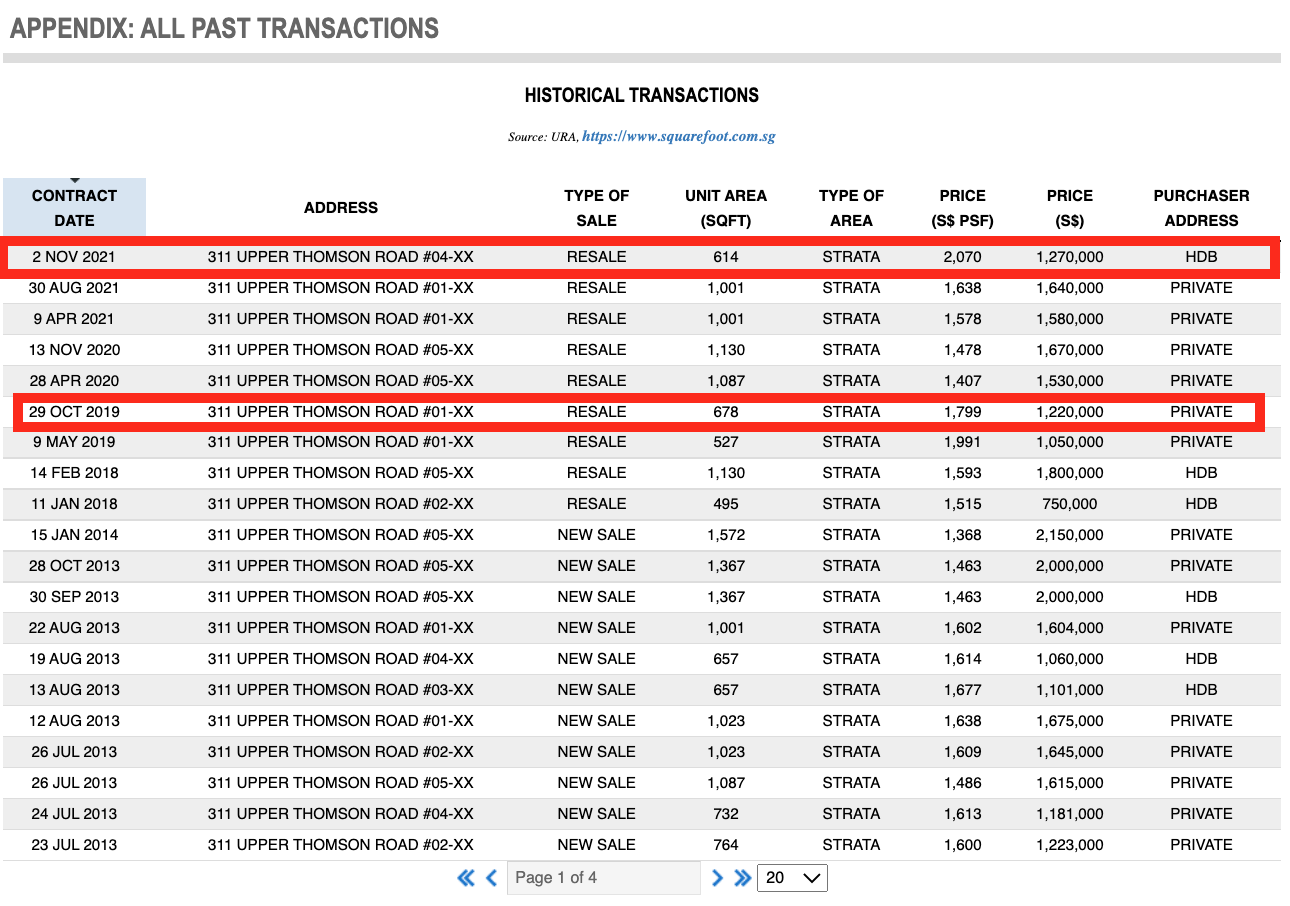Select the 9 APR 2021 date cell
Screen dimensions: 1290x906
tap(74, 319)
